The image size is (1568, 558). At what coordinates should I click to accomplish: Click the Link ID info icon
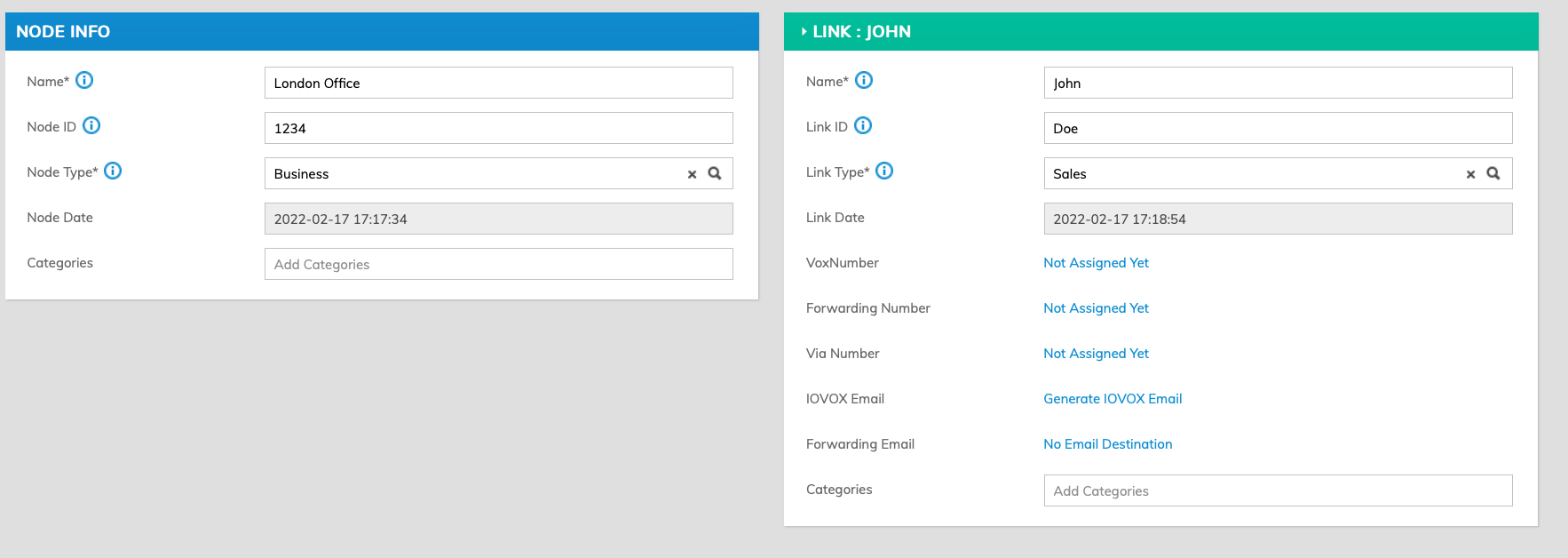863,126
